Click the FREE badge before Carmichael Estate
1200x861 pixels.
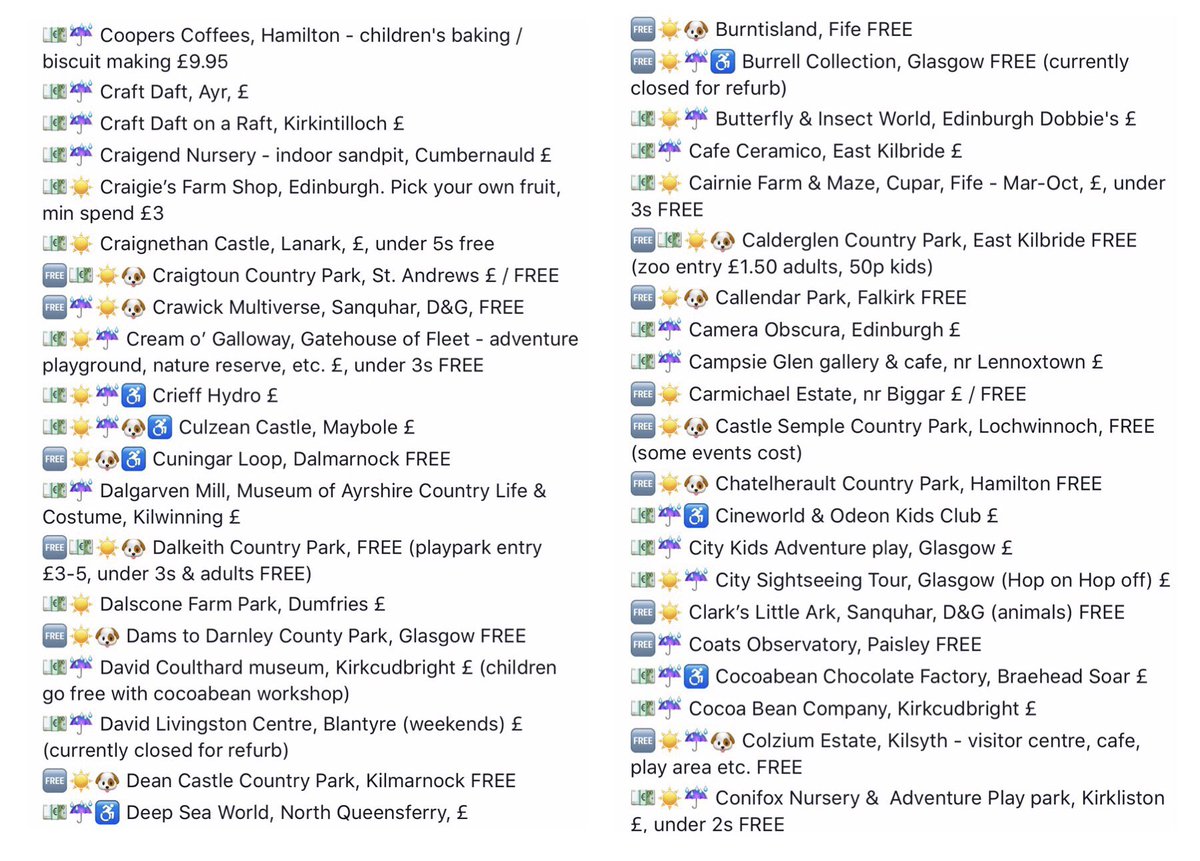tap(642, 394)
